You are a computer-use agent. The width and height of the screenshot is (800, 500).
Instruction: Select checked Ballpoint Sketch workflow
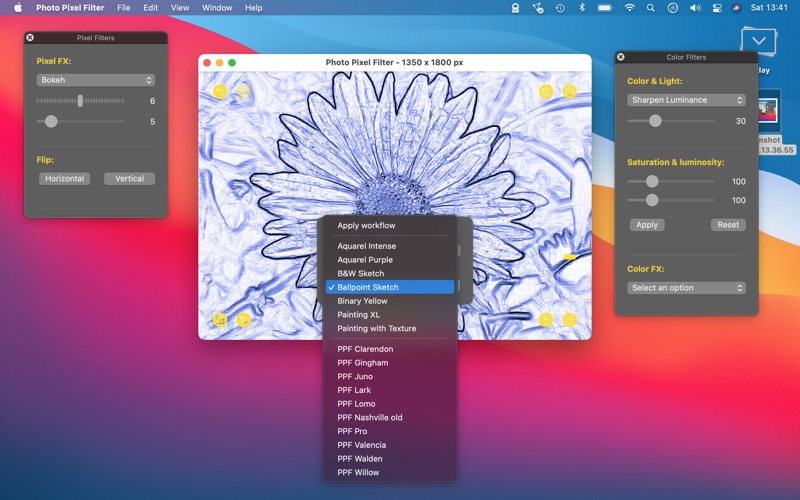(390, 287)
